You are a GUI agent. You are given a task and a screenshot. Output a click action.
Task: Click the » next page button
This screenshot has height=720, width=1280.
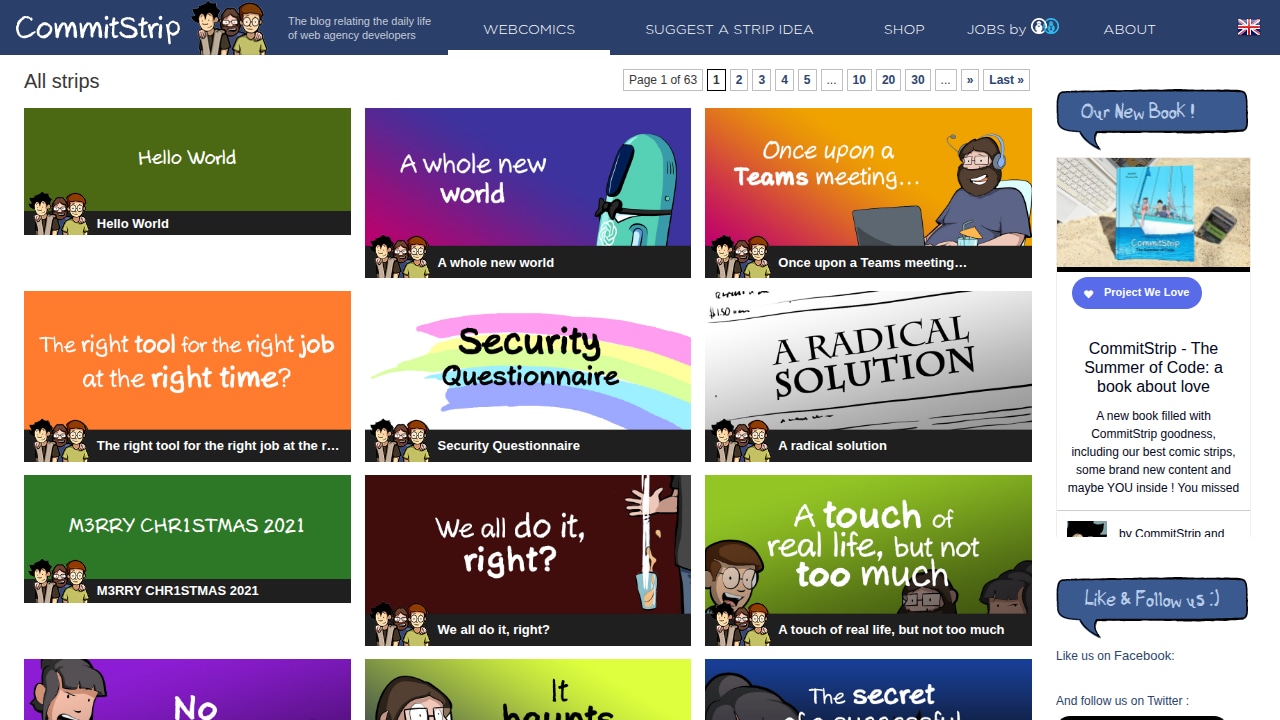coord(970,80)
